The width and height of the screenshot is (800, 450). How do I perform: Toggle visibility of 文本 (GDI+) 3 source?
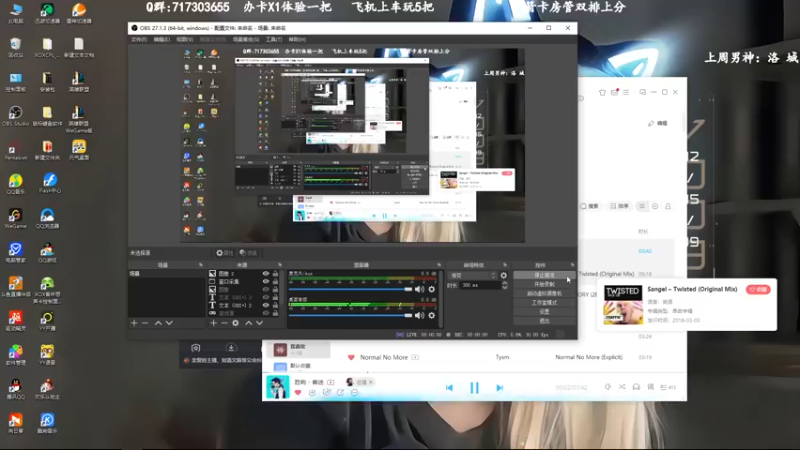pyautogui.click(x=266, y=297)
